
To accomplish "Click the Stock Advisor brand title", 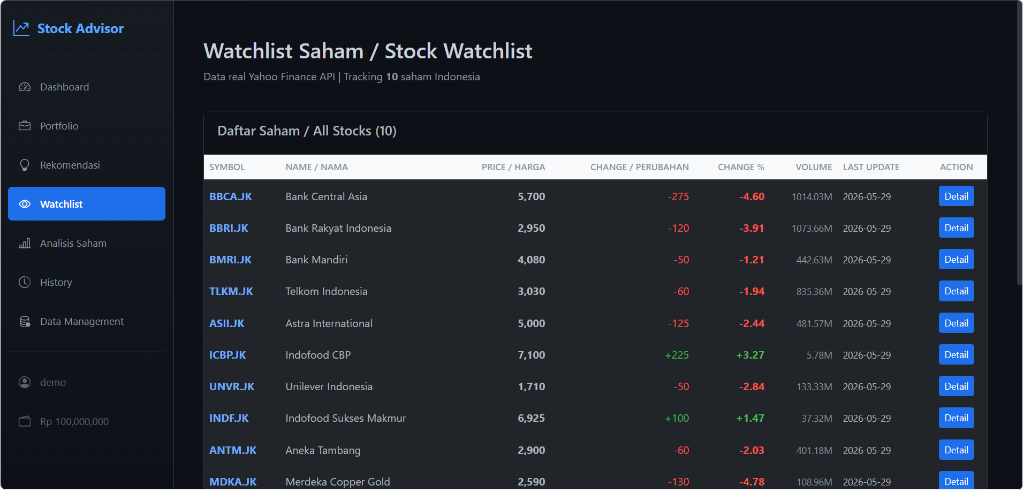I will [80, 28].
